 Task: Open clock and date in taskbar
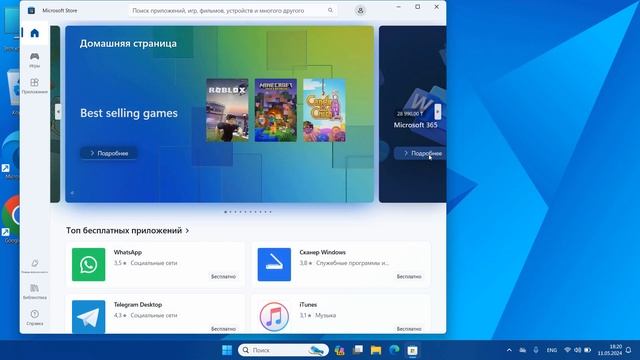(610, 350)
